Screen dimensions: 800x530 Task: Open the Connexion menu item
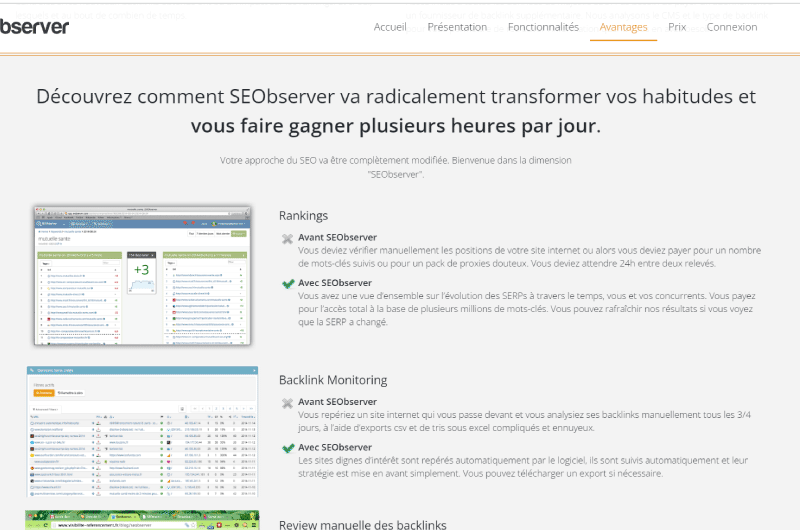click(x=732, y=27)
